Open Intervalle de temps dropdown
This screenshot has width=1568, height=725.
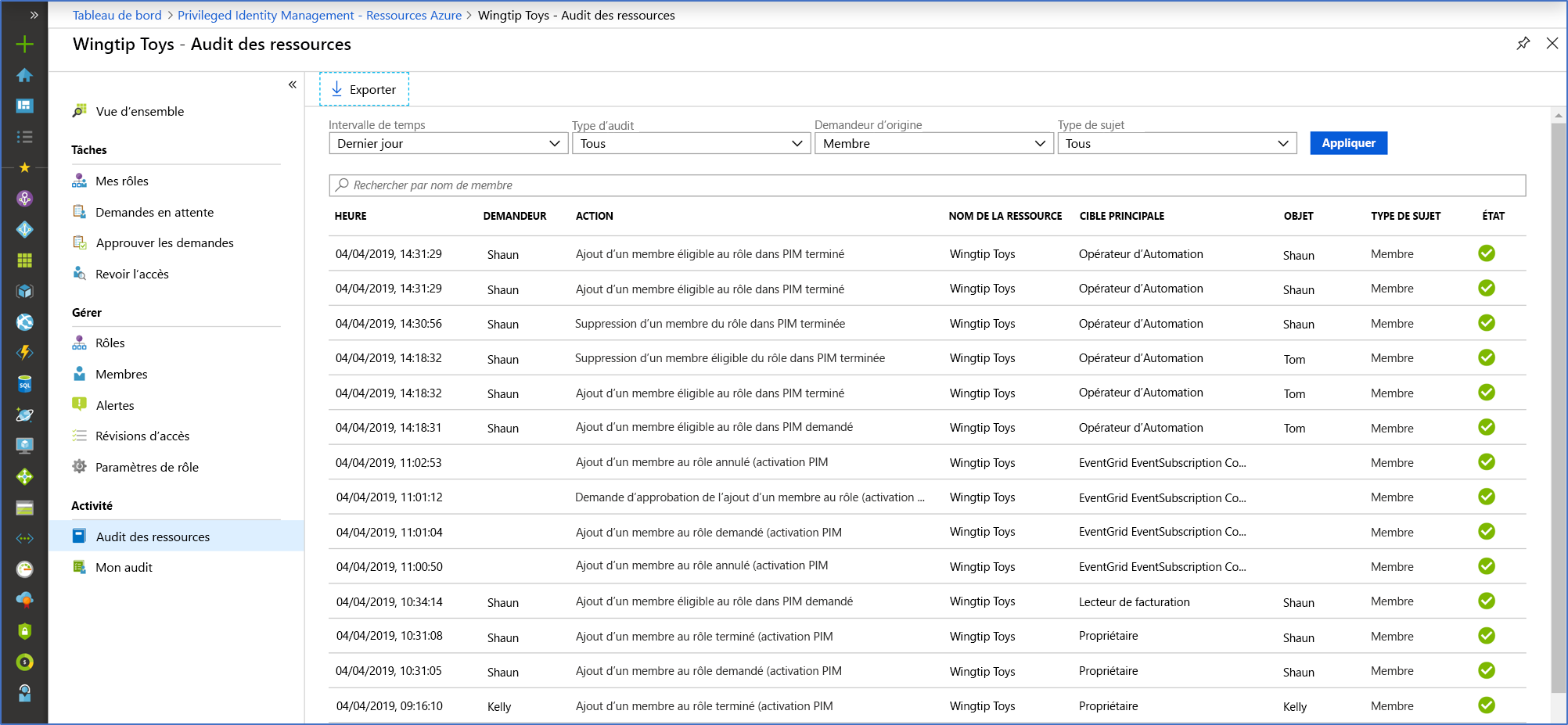point(448,143)
